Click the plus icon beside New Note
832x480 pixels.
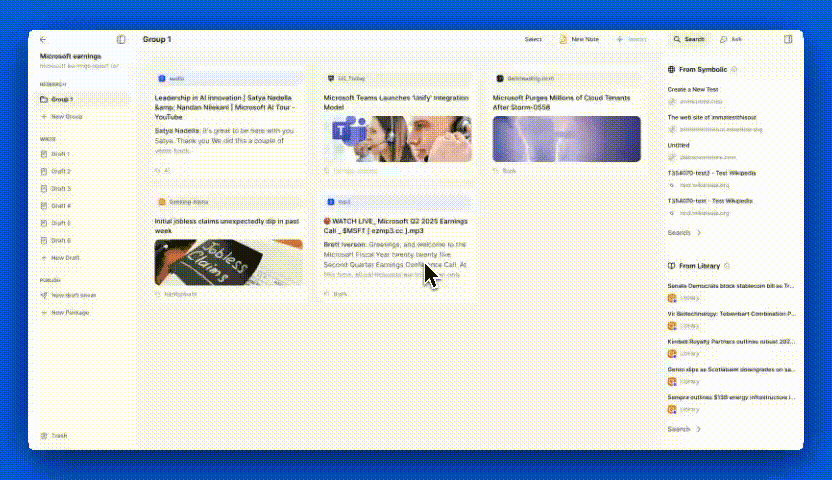(x=619, y=39)
